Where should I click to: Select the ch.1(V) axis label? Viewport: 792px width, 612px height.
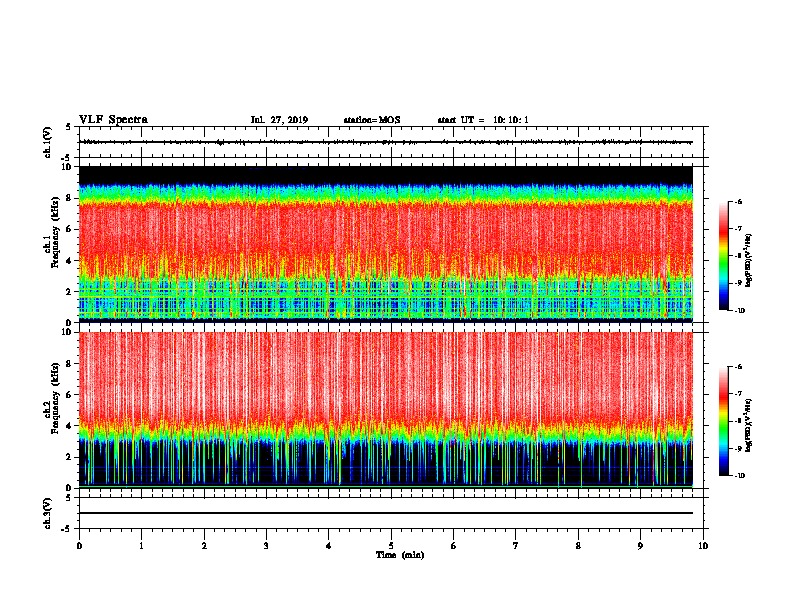(48, 142)
